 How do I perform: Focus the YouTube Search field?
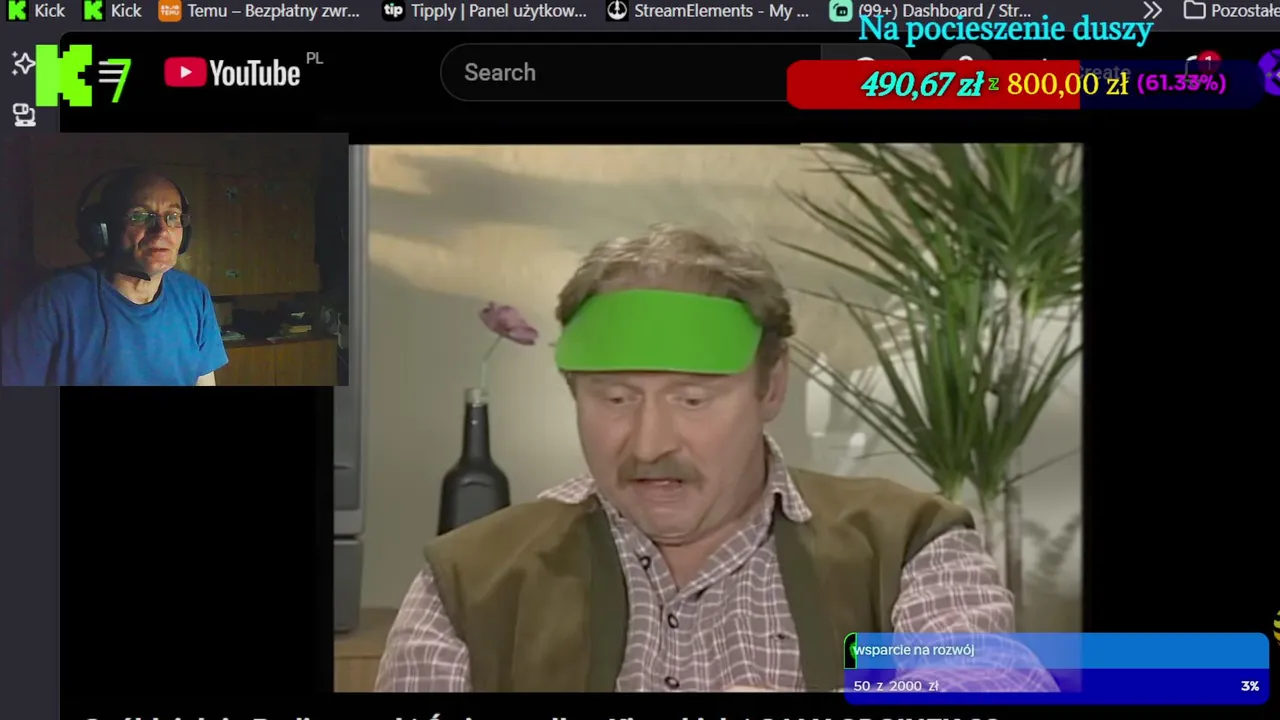630,72
